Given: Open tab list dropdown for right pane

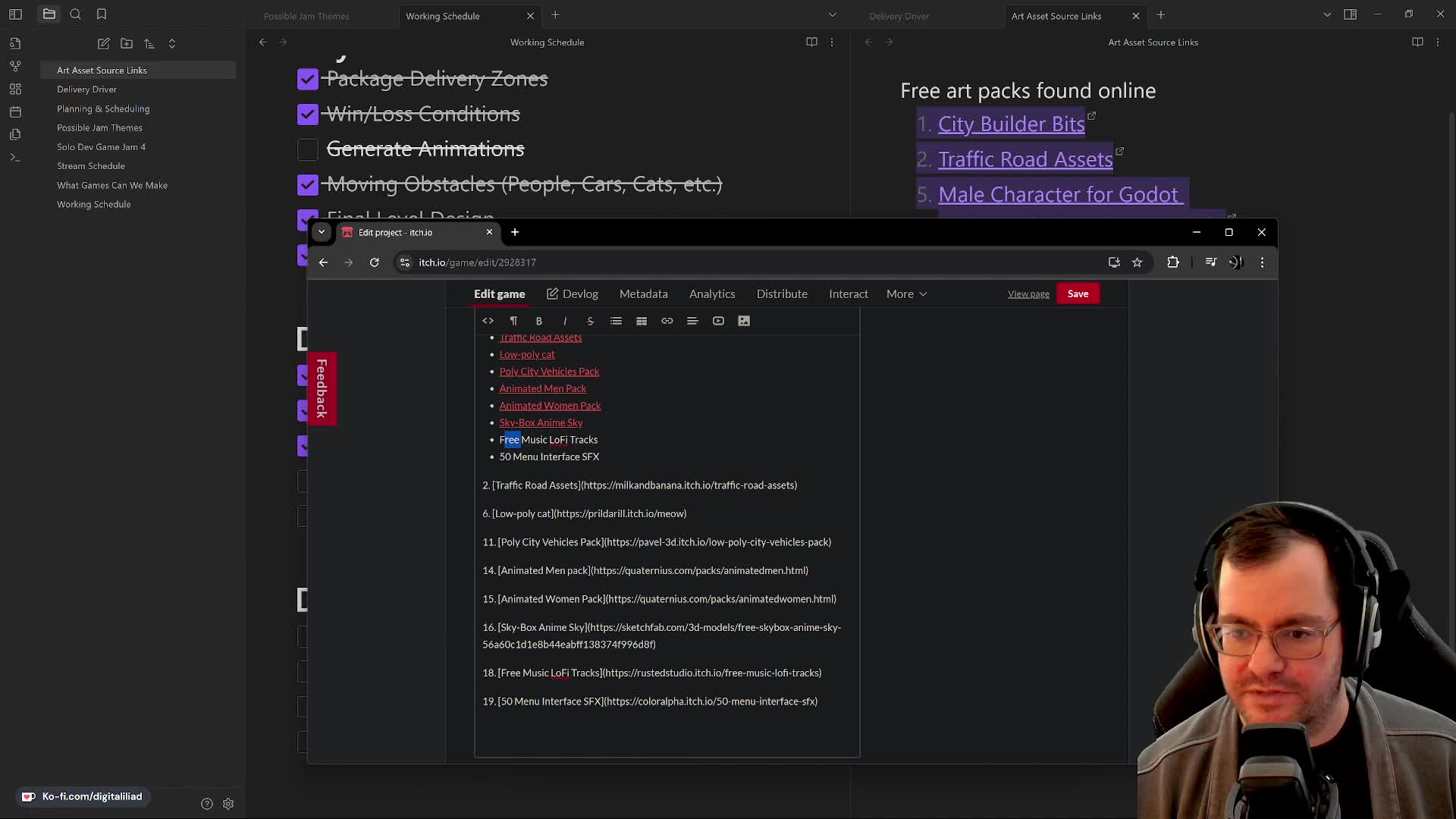Looking at the screenshot, I should (x=1327, y=15).
